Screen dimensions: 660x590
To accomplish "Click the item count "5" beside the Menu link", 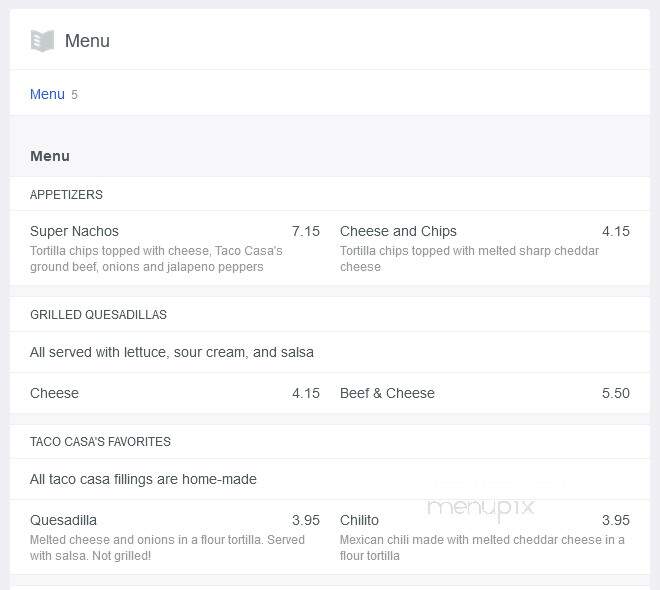I will (x=74, y=95).
